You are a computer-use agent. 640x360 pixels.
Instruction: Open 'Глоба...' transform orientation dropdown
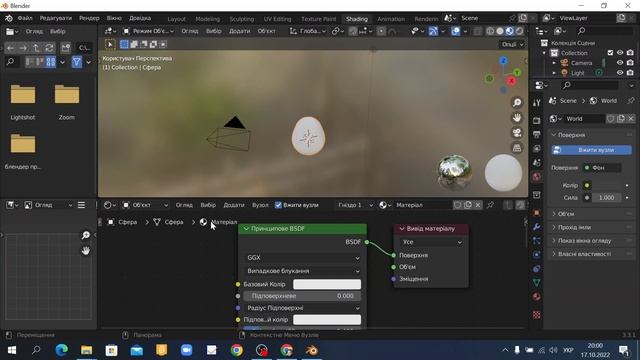308,31
